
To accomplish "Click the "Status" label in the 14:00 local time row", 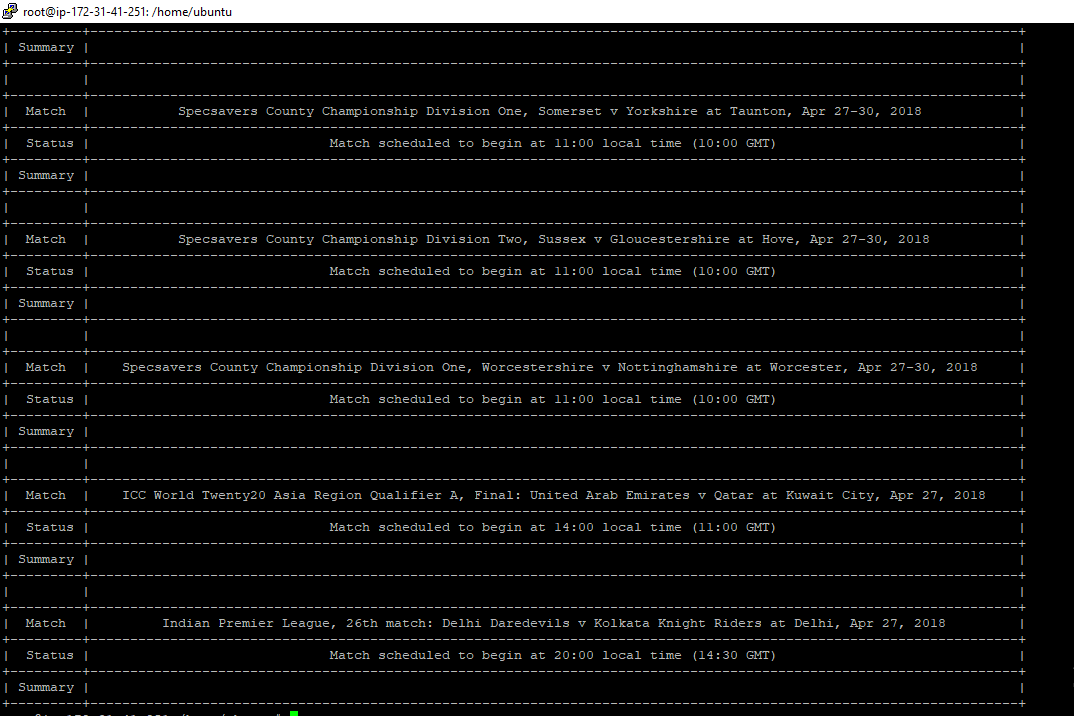I will click(49, 528).
